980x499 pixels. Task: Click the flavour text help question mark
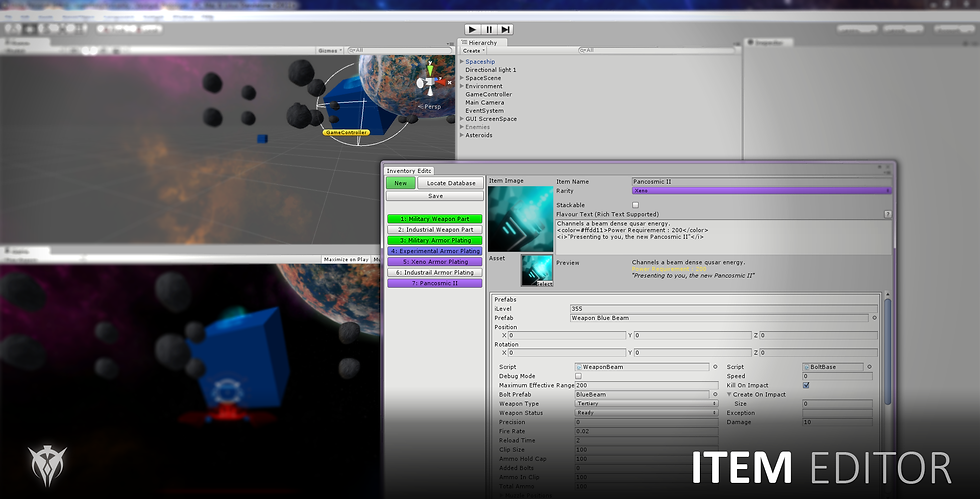(888, 214)
